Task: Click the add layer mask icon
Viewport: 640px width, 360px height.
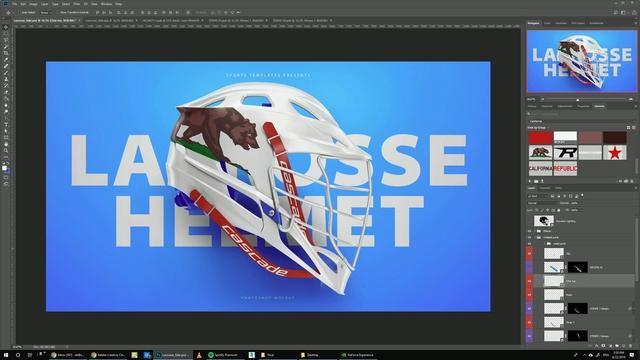Action: click(603, 346)
